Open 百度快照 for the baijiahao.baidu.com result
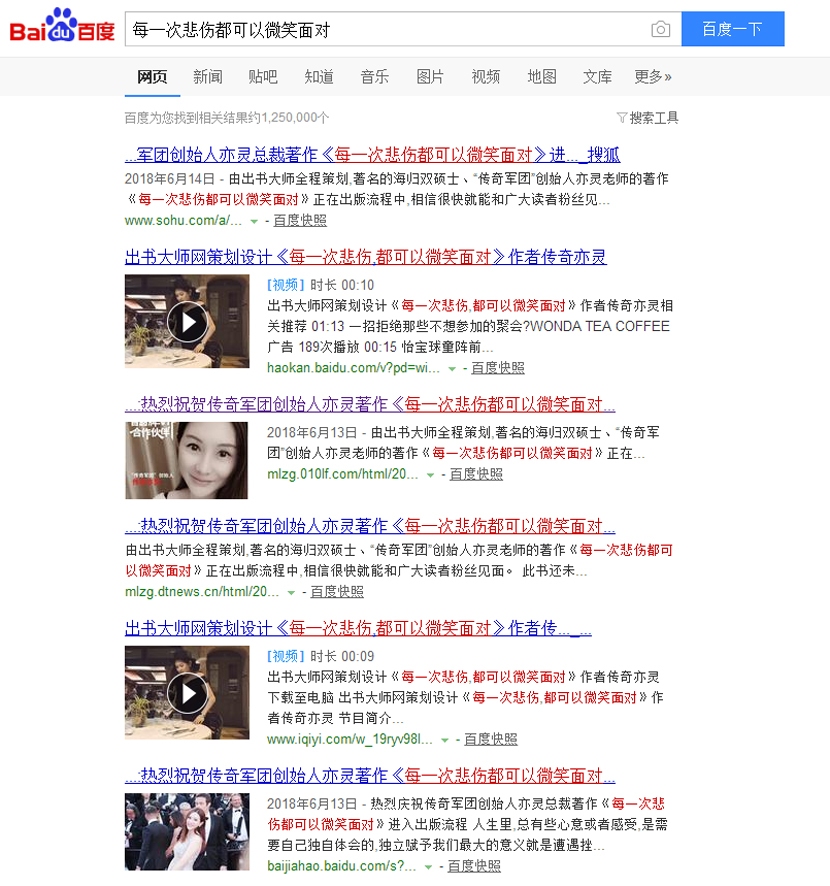The width and height of the screenshot is (830, 886). 474,866
